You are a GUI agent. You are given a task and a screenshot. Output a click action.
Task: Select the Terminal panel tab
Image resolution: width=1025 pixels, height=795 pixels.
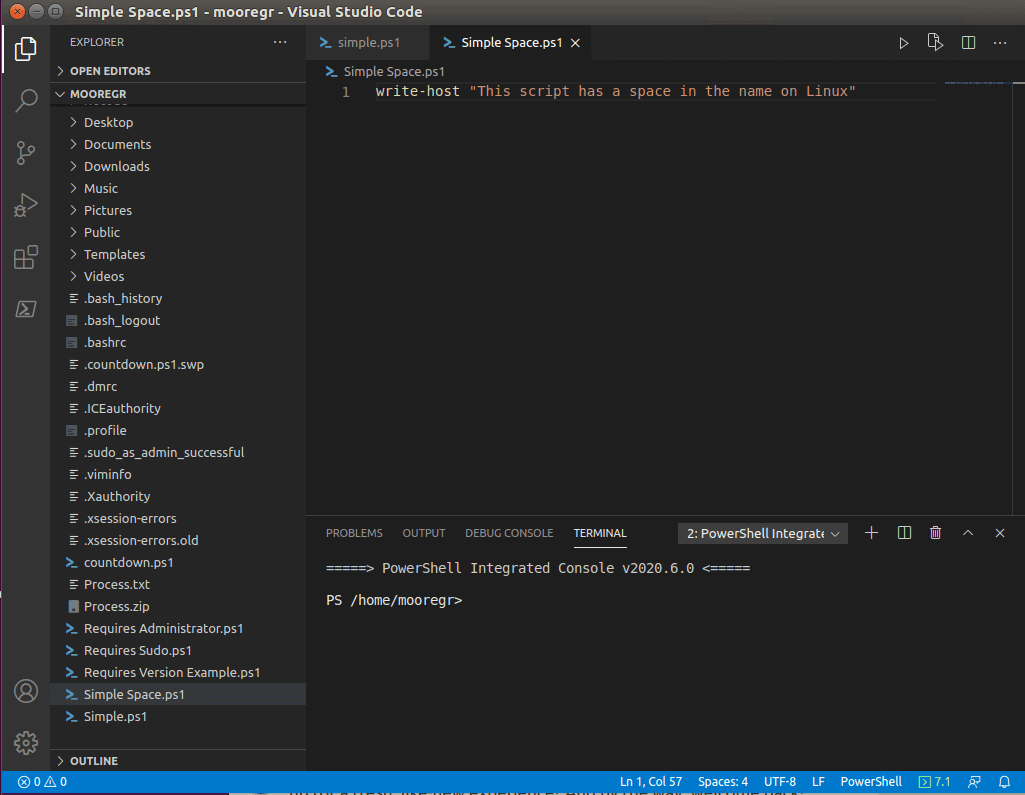click(600, 533)
